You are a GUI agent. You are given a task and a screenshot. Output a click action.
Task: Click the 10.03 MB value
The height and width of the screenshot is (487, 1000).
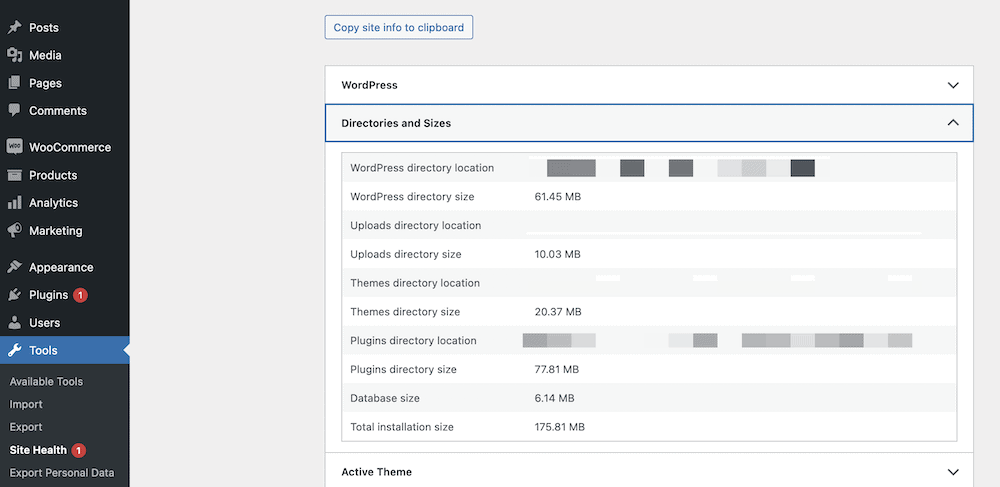click(557, 254)
